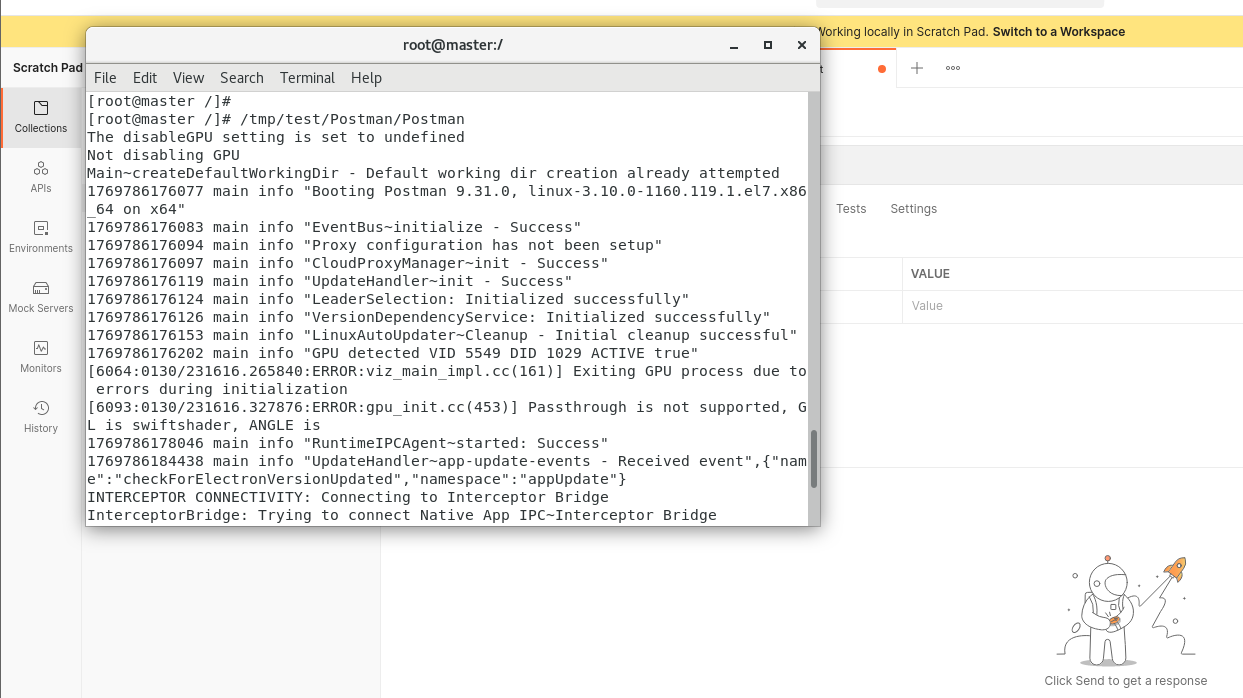
Task: Open the terminal Terminal menu
Action: click(308, 78)
